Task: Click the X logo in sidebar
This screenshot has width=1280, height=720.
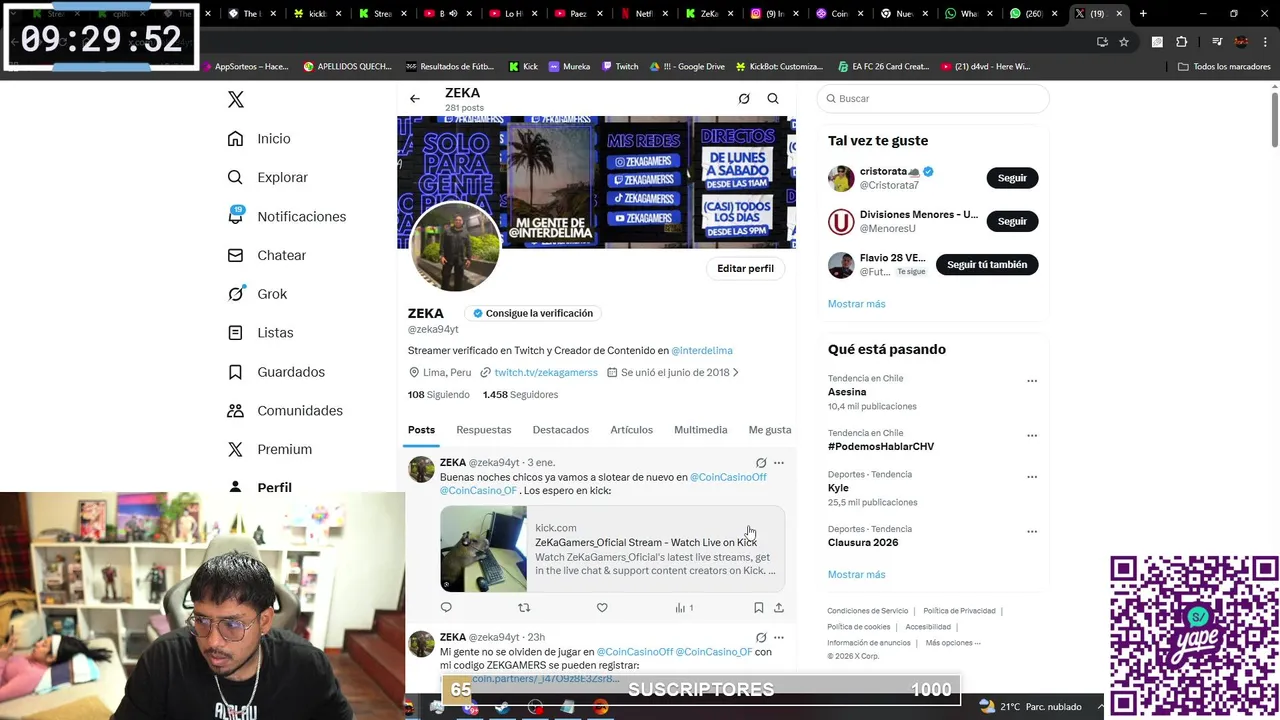Action: [x=236, y=99]
